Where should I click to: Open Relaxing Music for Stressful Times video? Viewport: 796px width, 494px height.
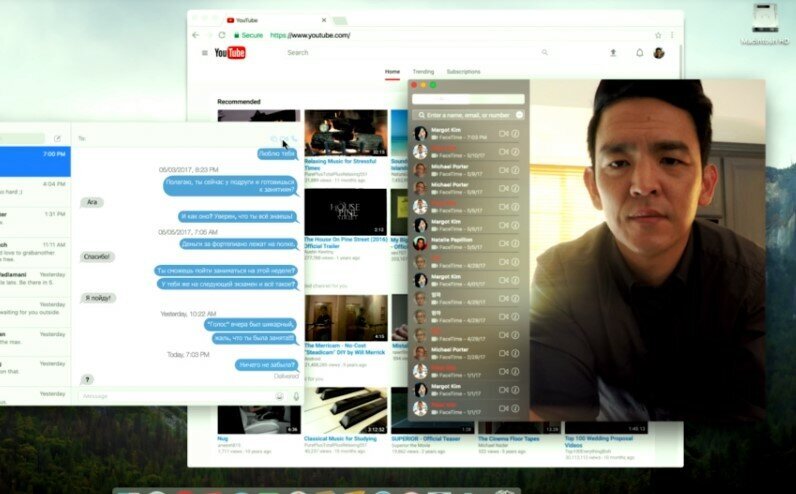(x=340, y=164)
